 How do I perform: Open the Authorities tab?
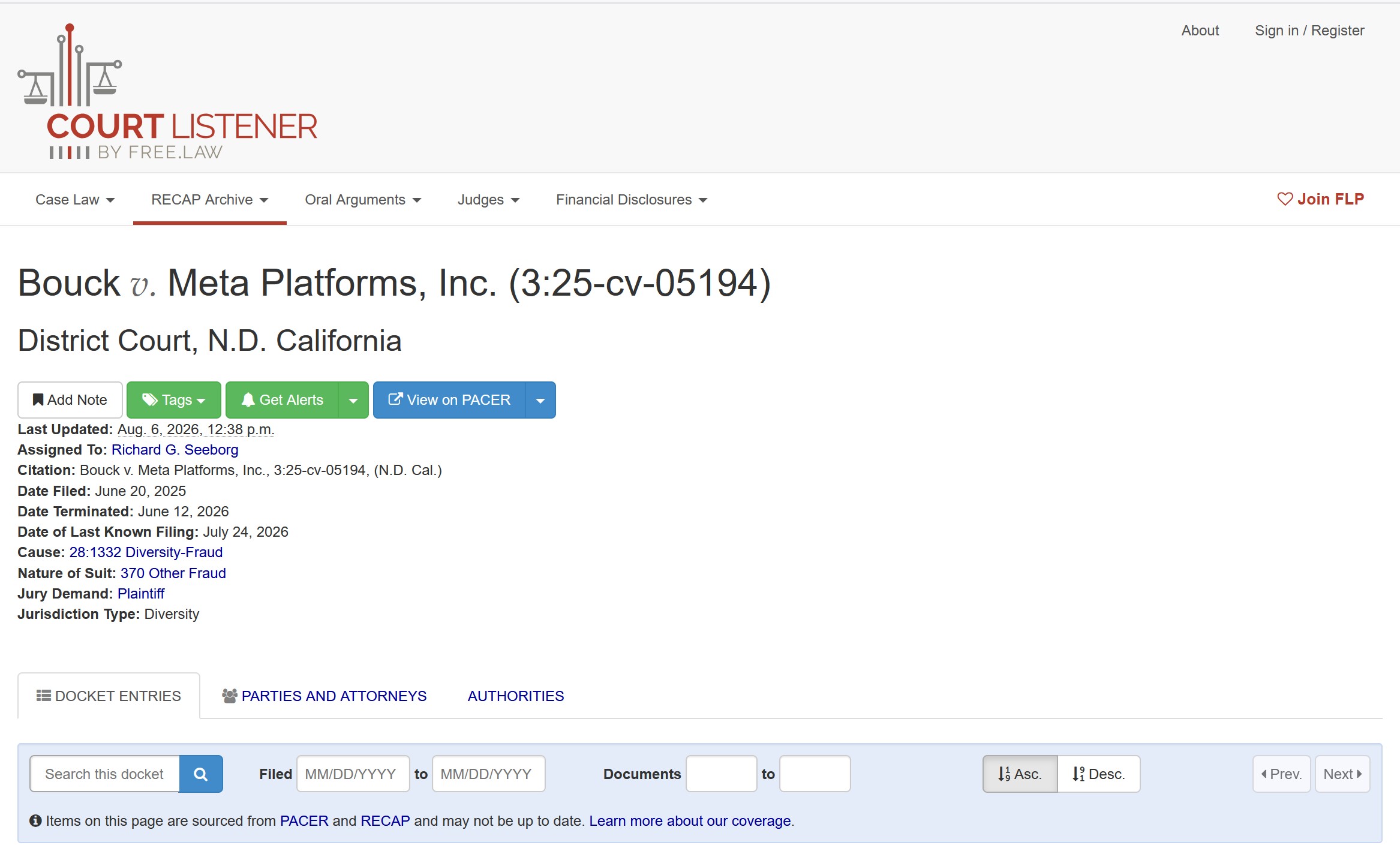click(x=516, y=696)
